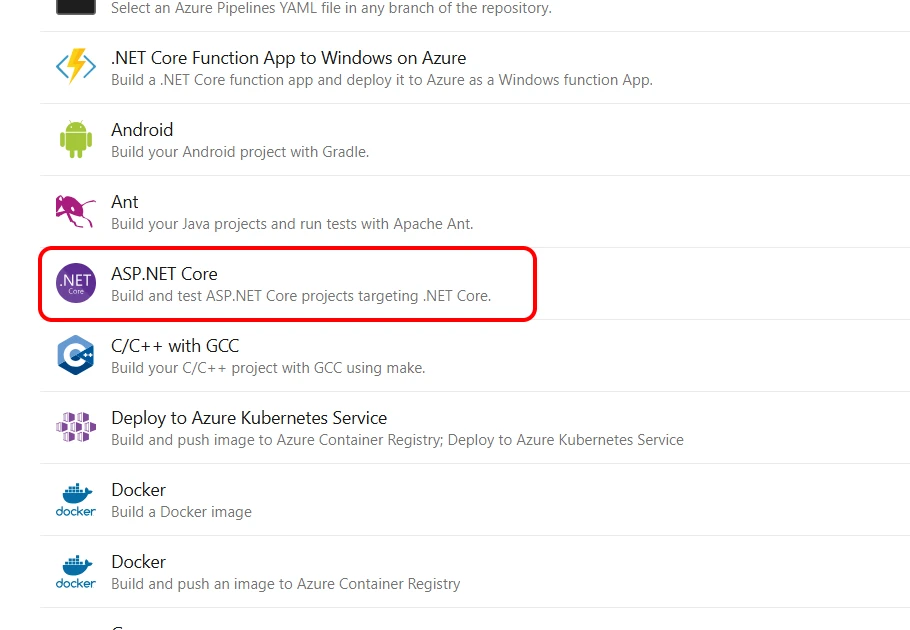Image resolution: width=910 pixels, height=630 pixels.
Task: Pick the 'Ant' template title
Action: pos(125,202)
